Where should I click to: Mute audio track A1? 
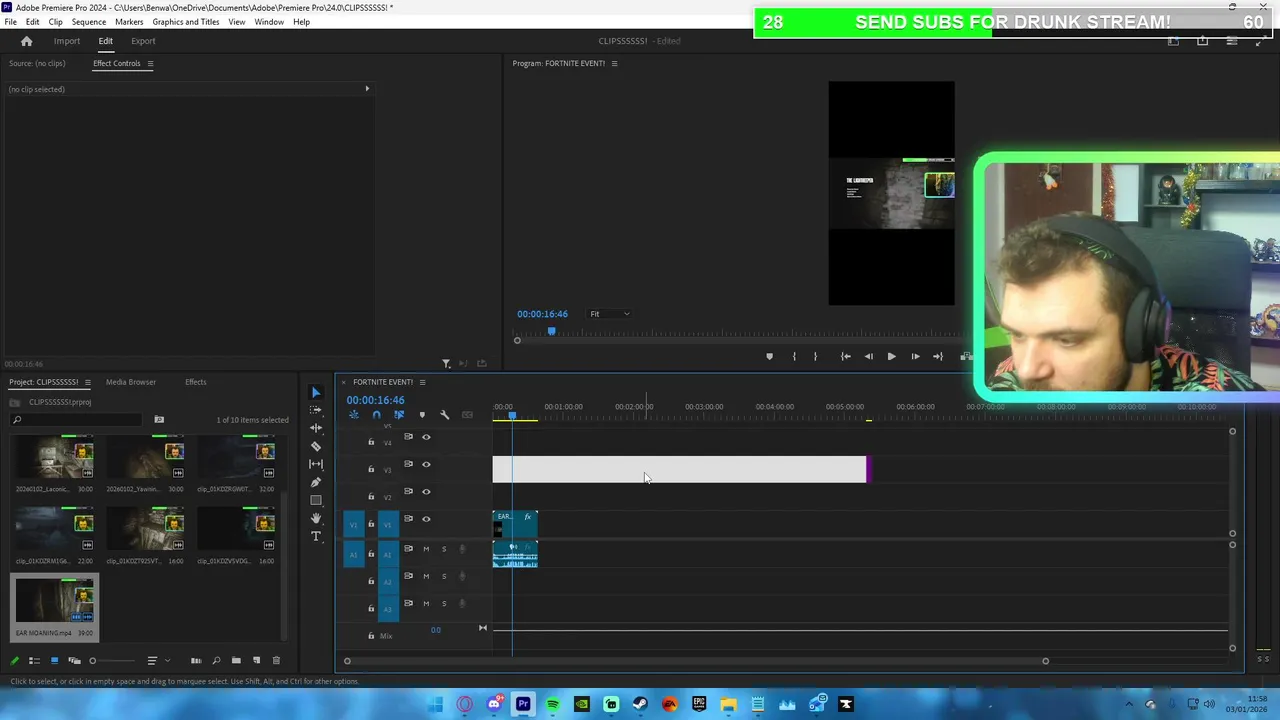(x=426, y=548)
